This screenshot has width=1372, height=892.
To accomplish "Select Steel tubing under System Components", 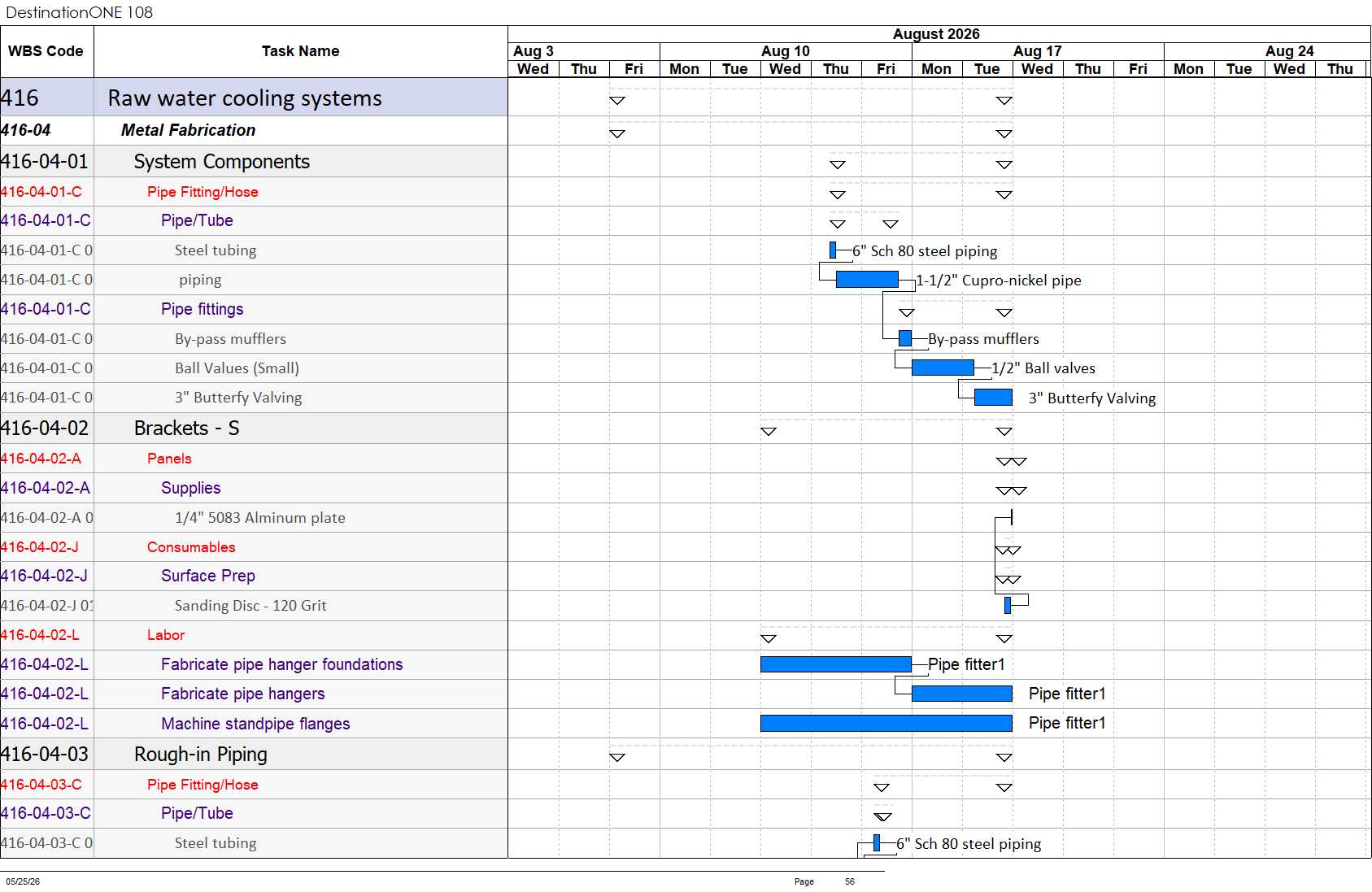I will 216,250.
